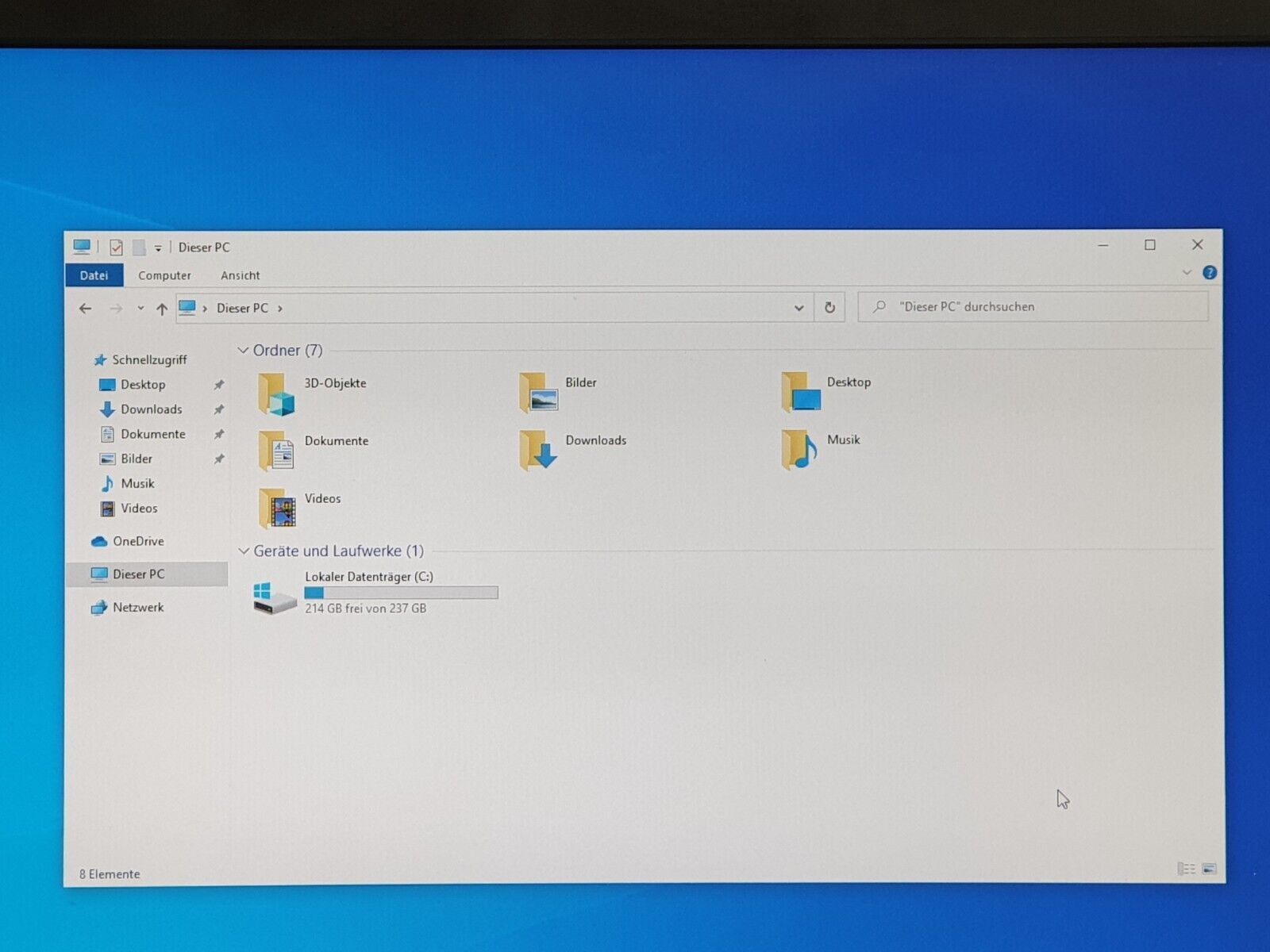
Task: Click the refresh button in address bar
Action: click(x=829, y=308)
